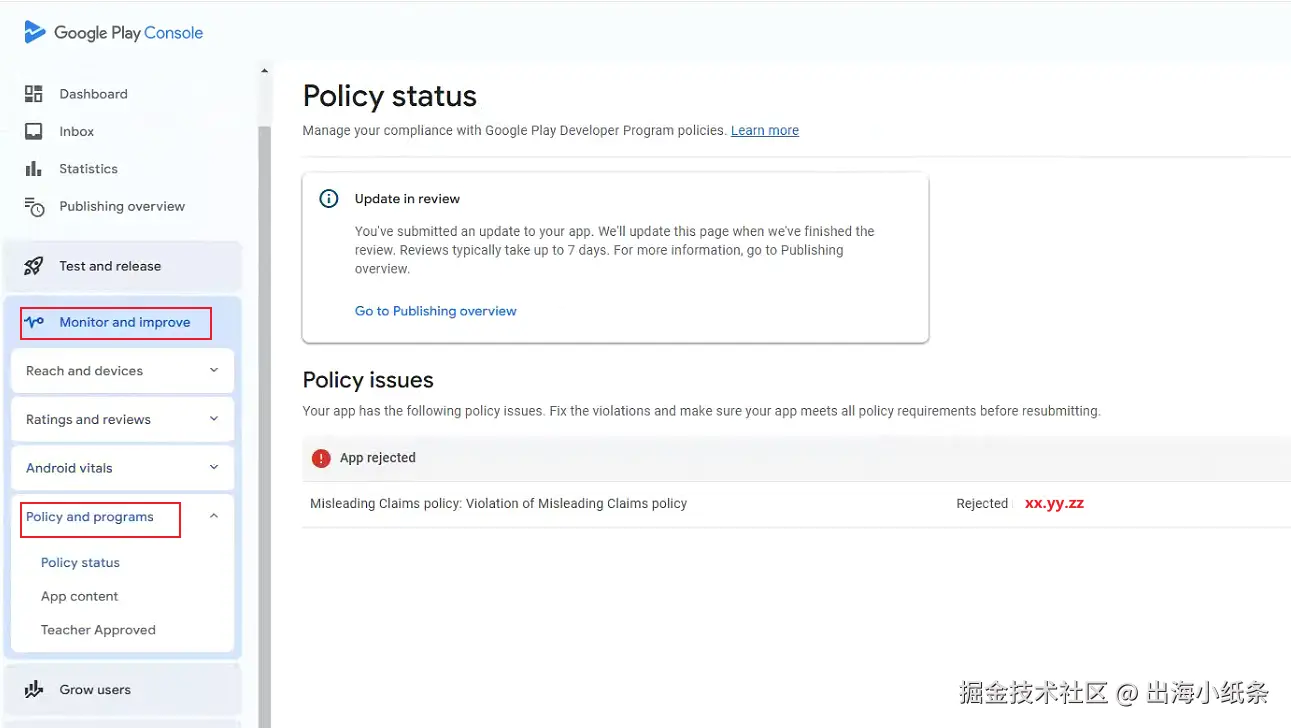Click the Test and release rocket icon
Viewport: 1291px width, 728px height.
[x=34, y=266]
